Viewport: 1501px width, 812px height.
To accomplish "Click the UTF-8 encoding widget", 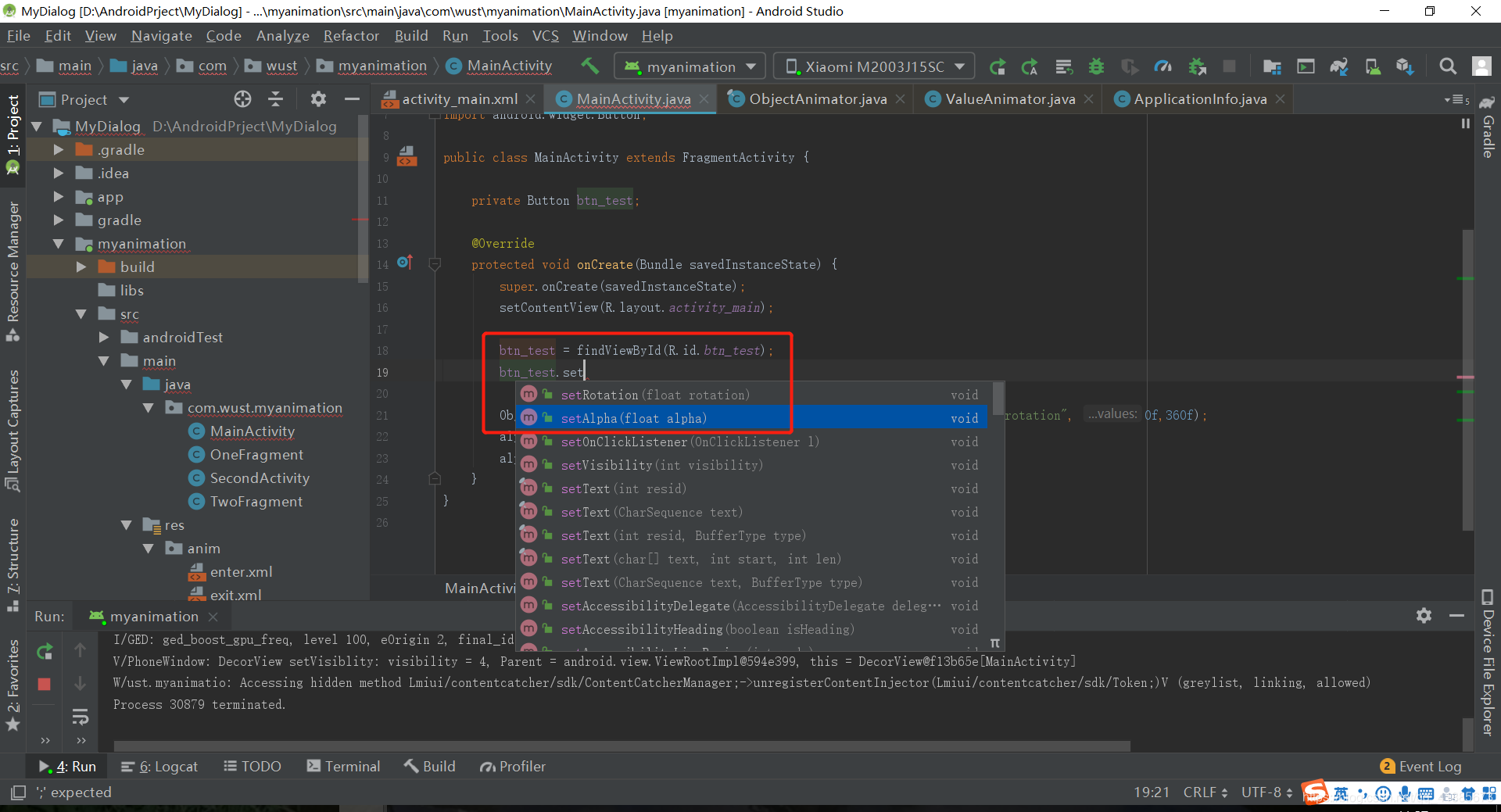I will [1266, 792].
